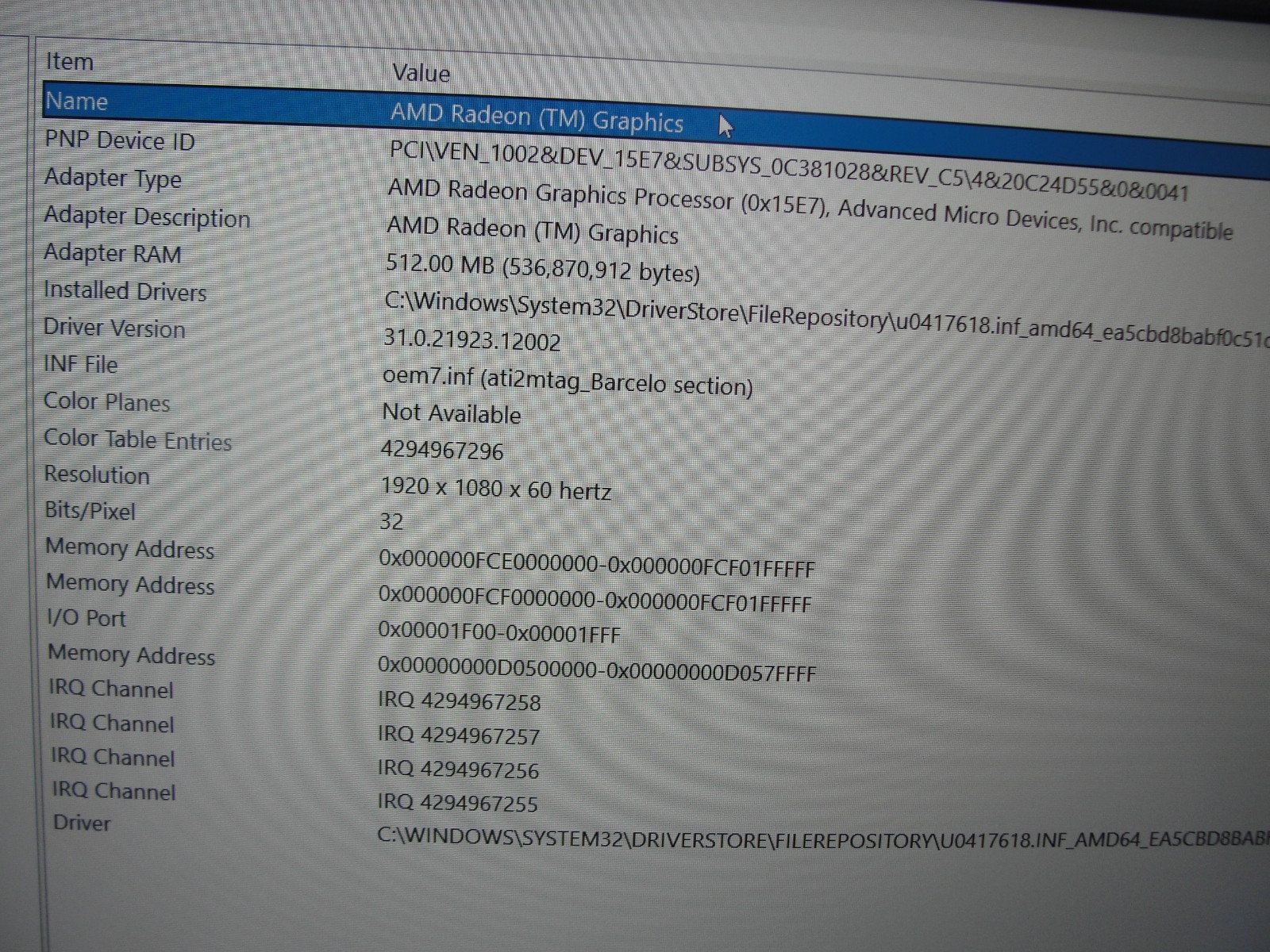Click IRQ Channel label for IRQ 4294967255
The image size is (1270, 952).
(x=114, y=790)
